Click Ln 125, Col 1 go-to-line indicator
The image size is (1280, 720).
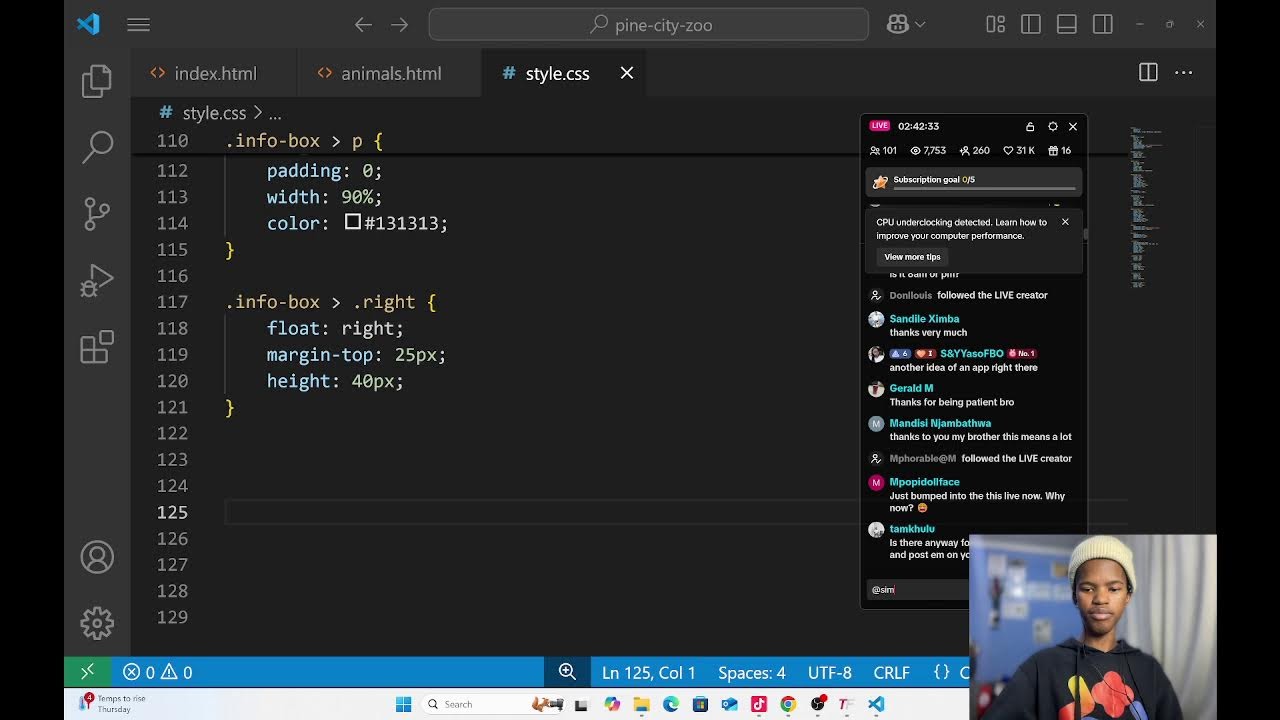click(x=649, y=672)
